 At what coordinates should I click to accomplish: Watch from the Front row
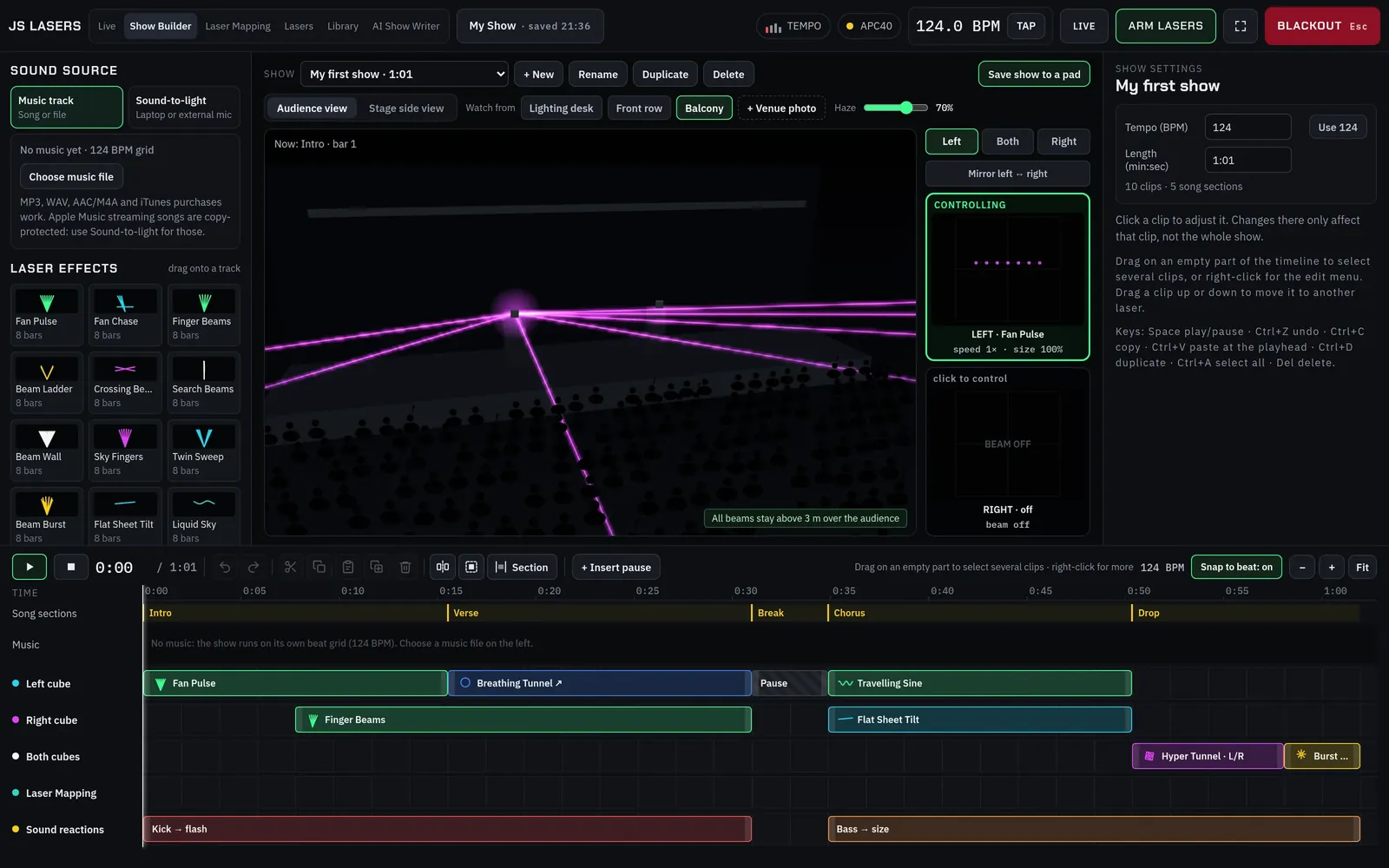[639, 108]
